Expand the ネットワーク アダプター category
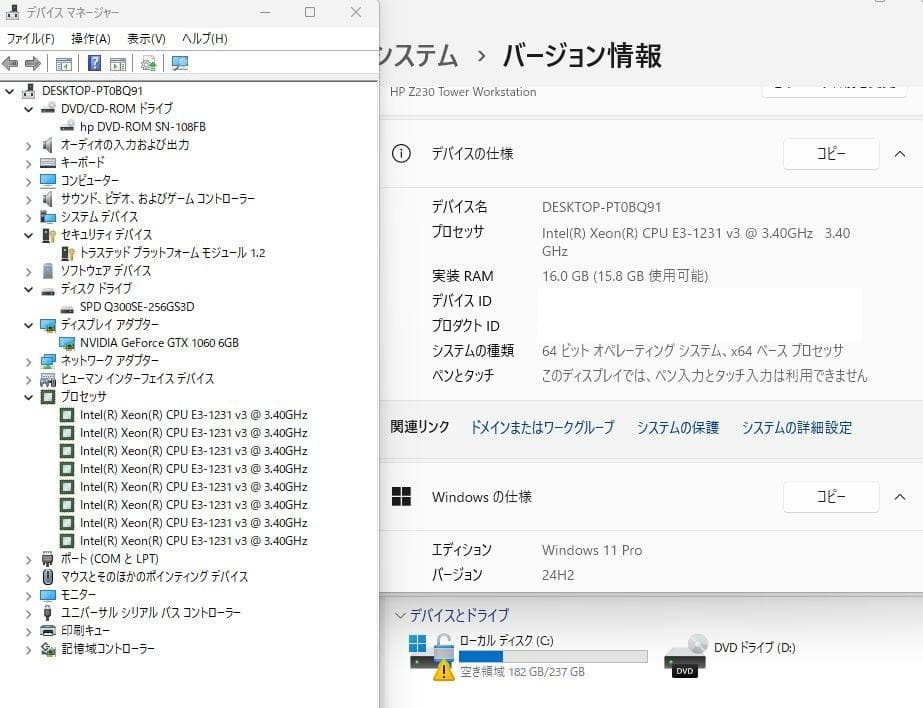The image size is (923, 708). (x=27, y=361)
